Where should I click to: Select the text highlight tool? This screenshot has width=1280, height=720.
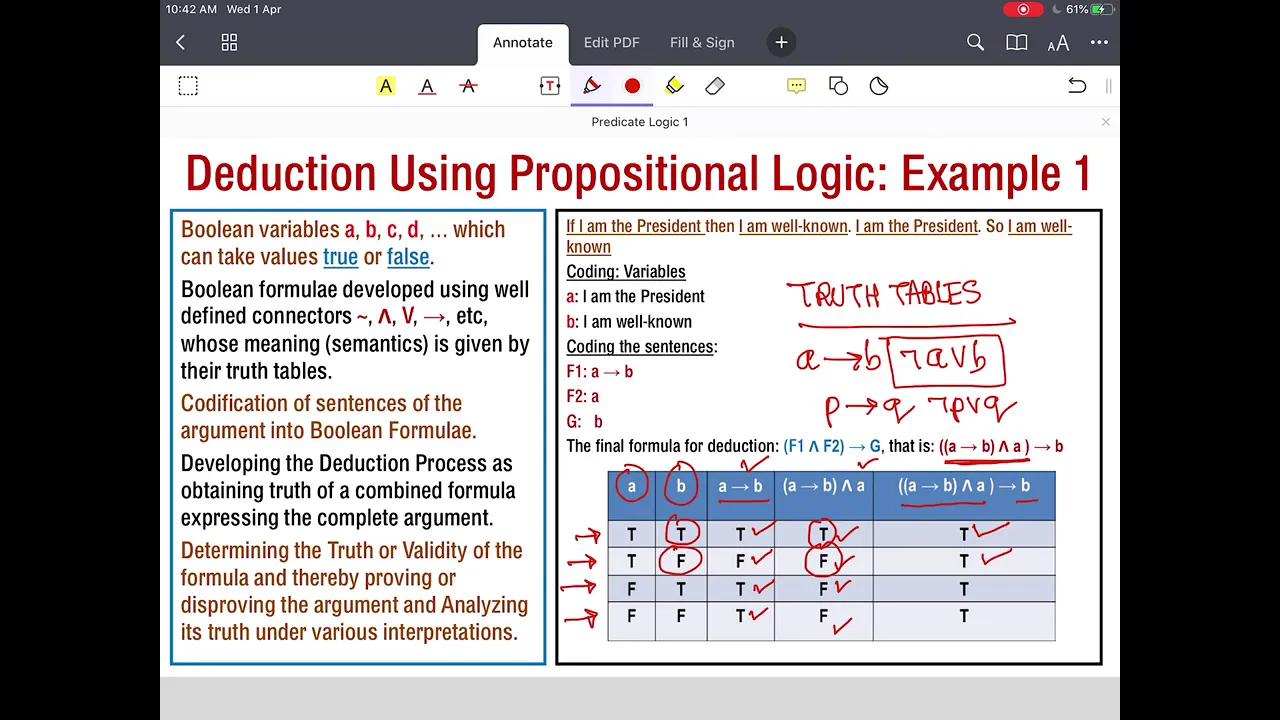tap(386, 86)
